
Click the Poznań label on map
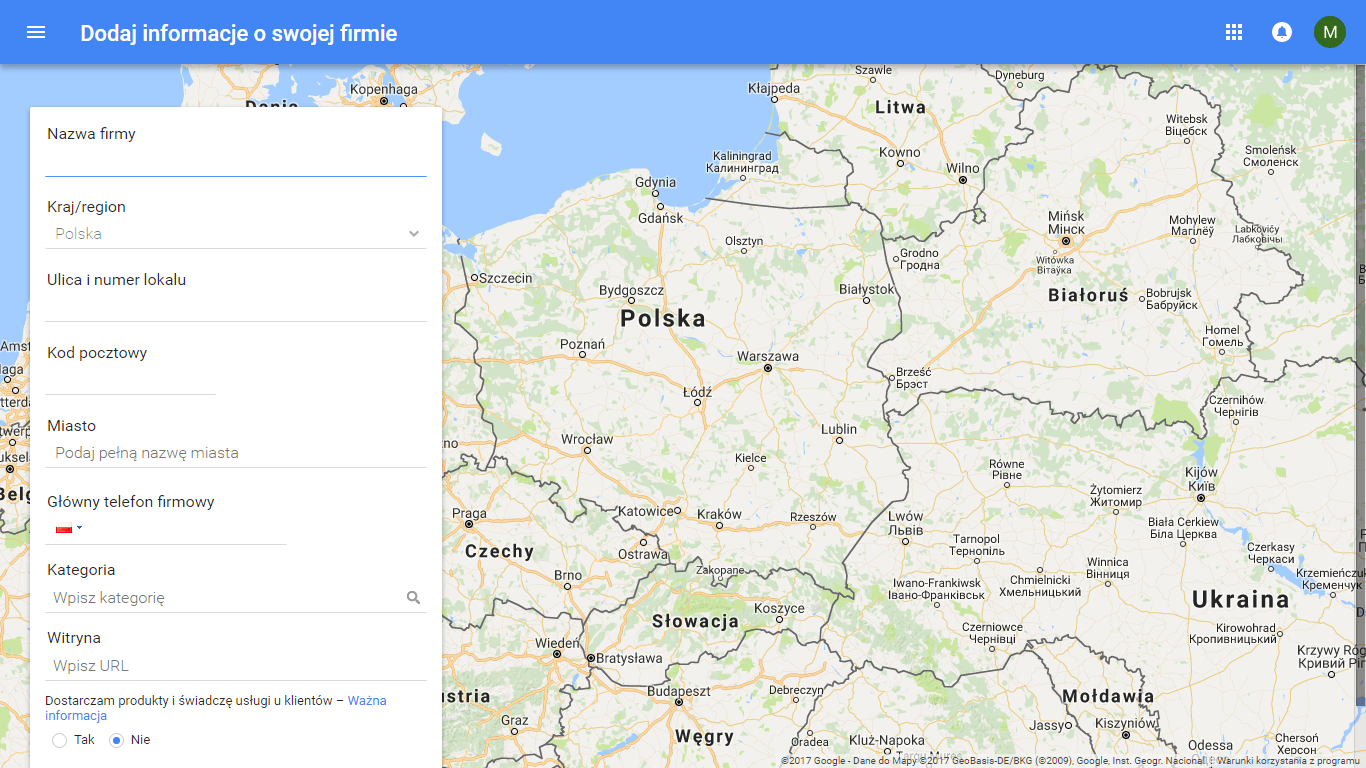(582, 344)
